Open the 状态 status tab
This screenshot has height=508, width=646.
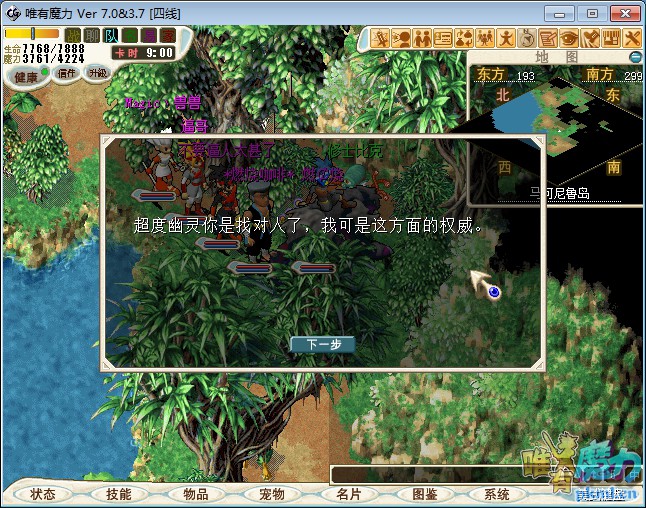42,494
